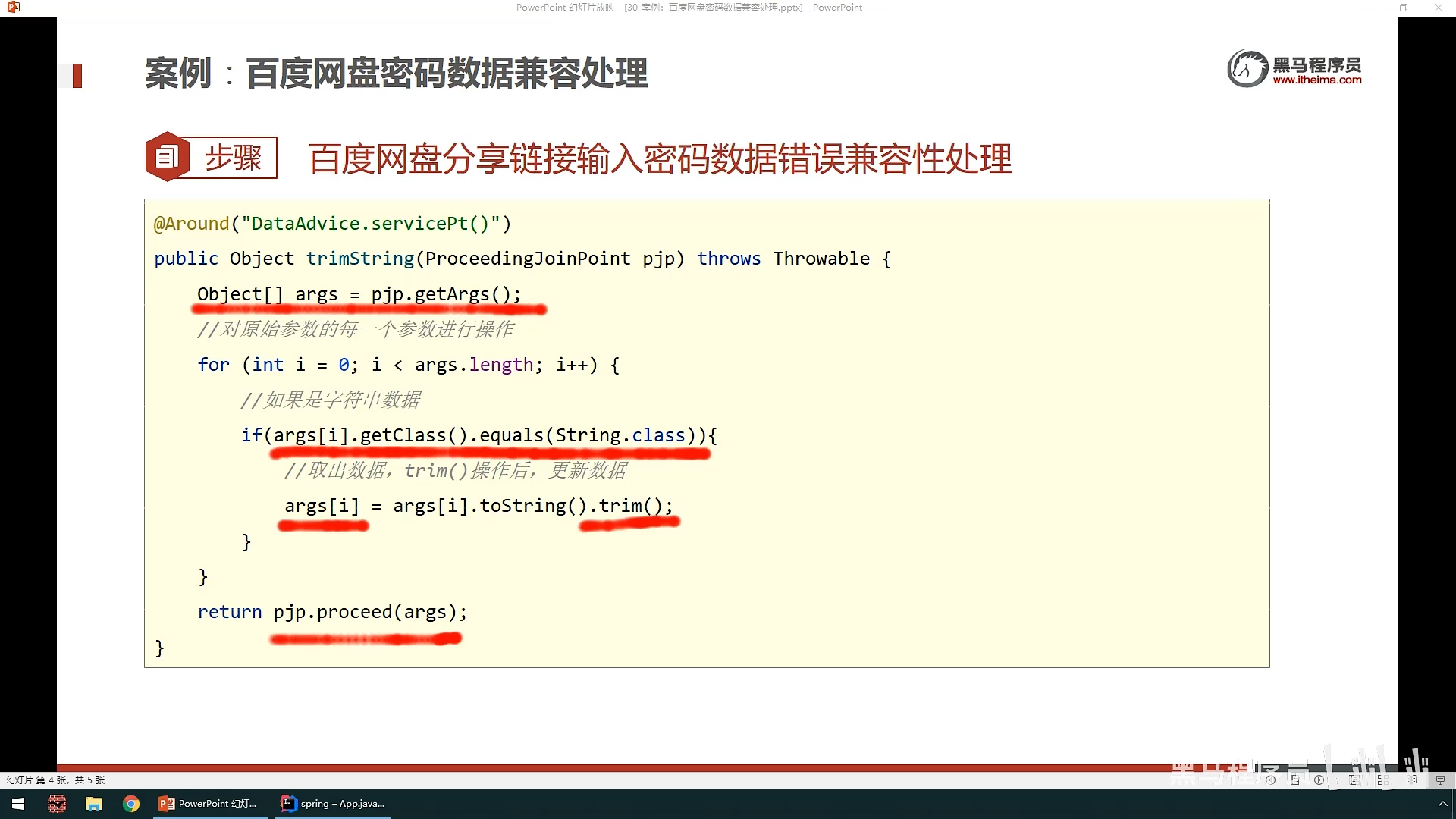The width and height of the screenshot is (1456, 819).
Task: Open File Explorer from taskbar
Action: pos(93,804)
